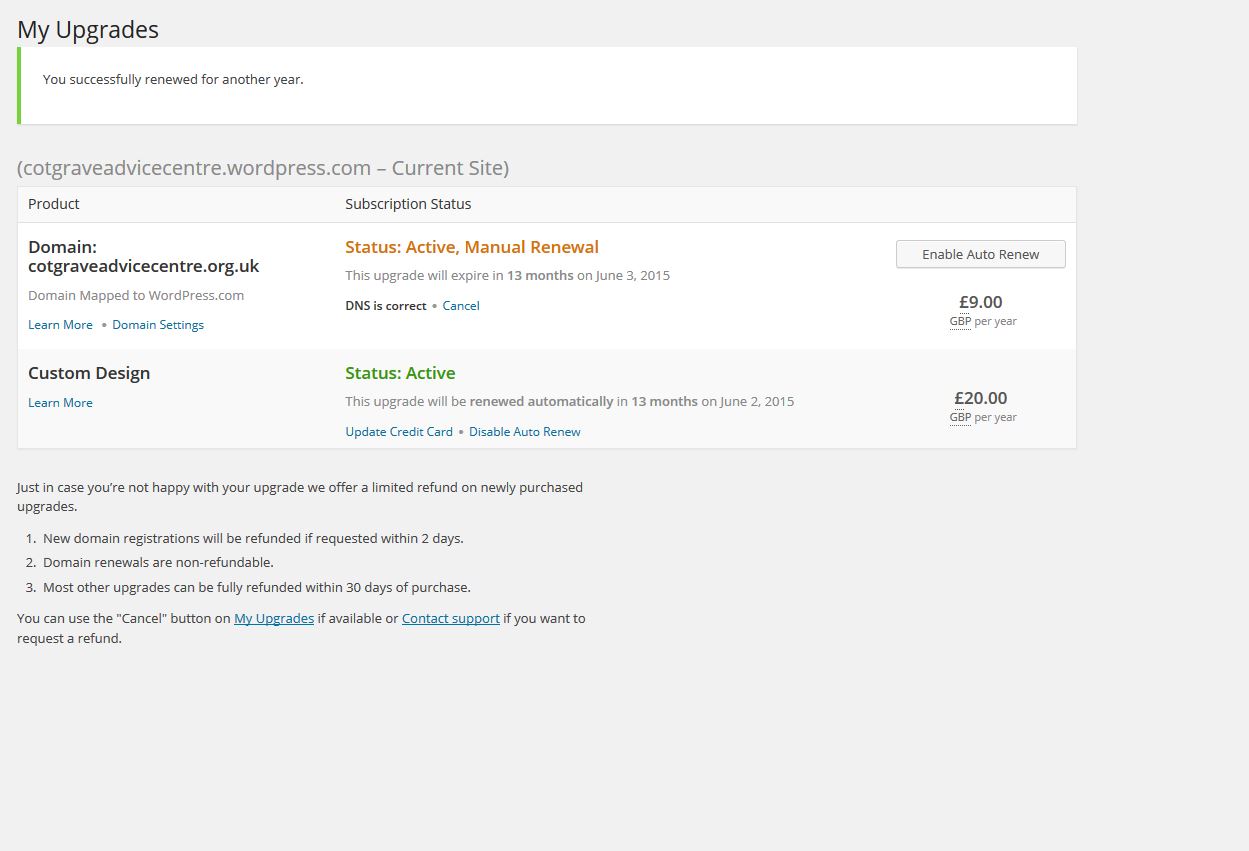Viewport: 1249px width, 851px height.
Task: Click the My Upgrades page heading
Action: click(x=88, y=30)
